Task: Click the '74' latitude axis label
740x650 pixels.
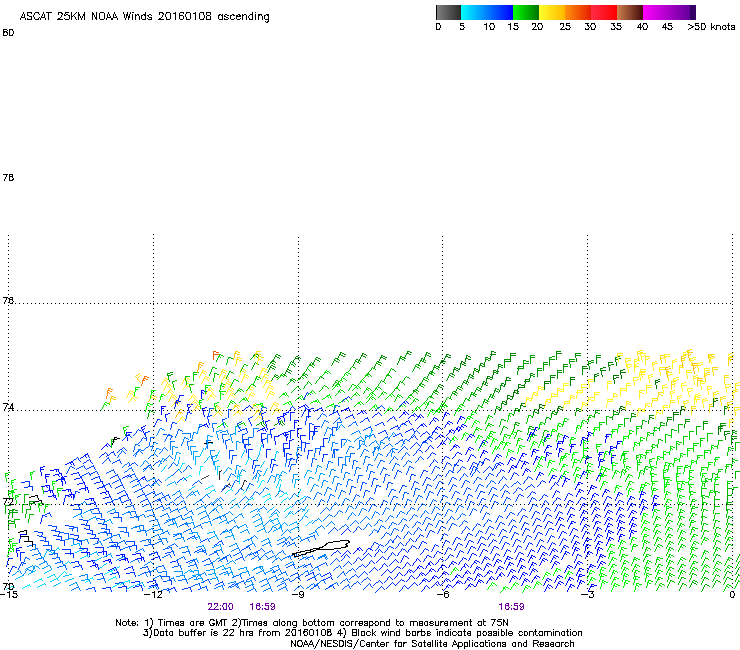Action: [8, 407]
